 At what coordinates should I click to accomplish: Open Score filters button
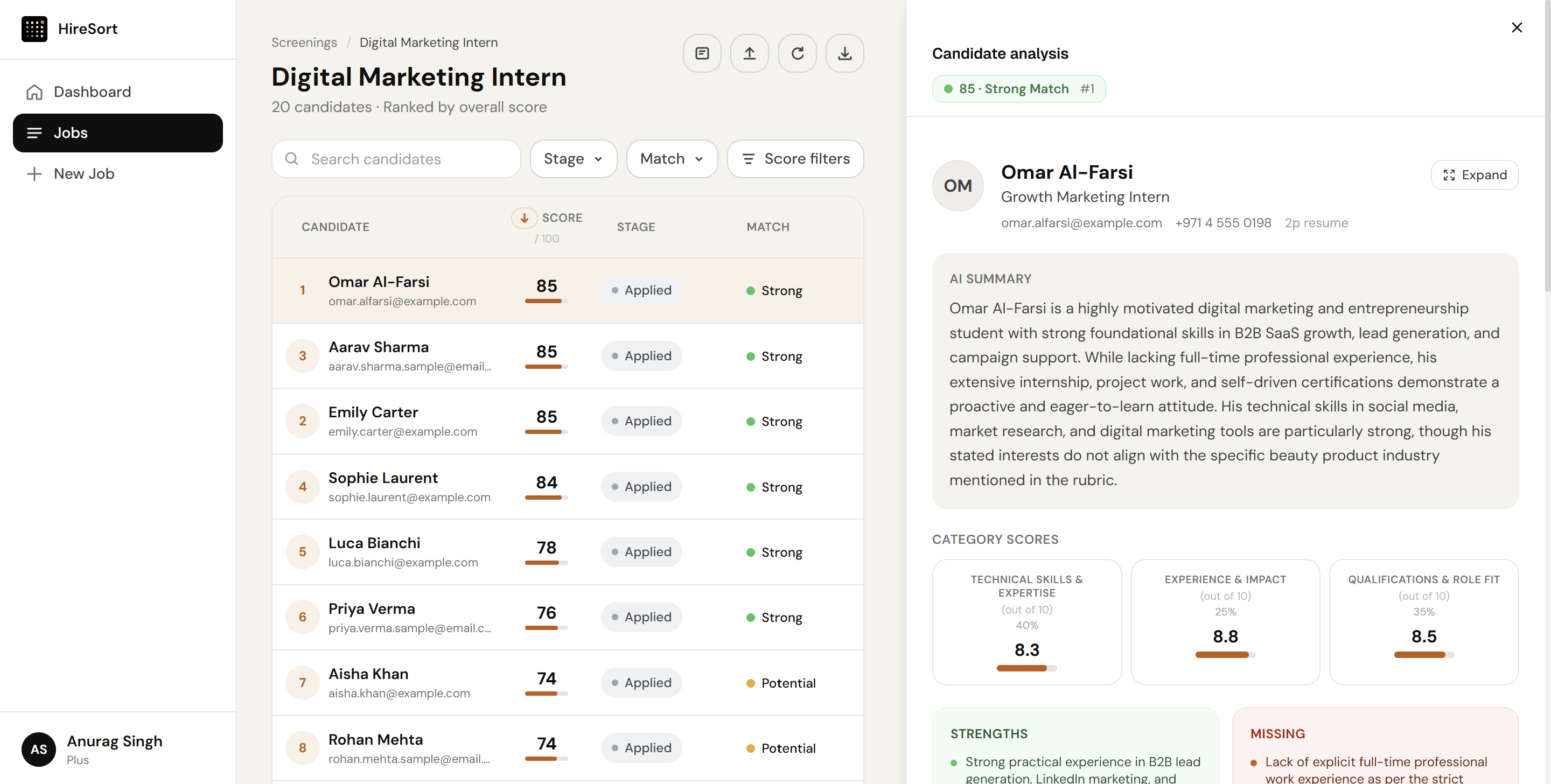[x=795, y=159]
